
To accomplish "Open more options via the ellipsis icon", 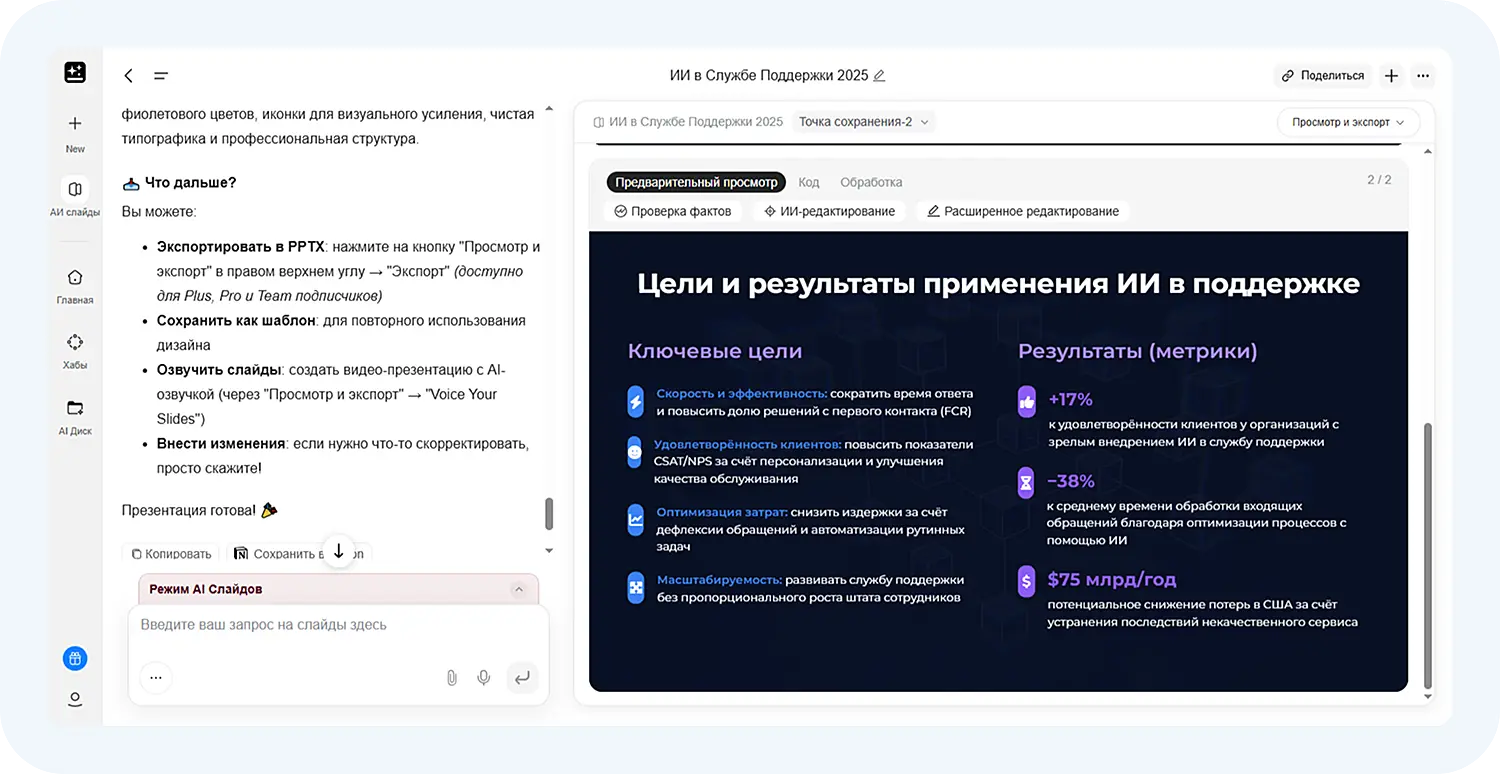I will point(1423,75).
